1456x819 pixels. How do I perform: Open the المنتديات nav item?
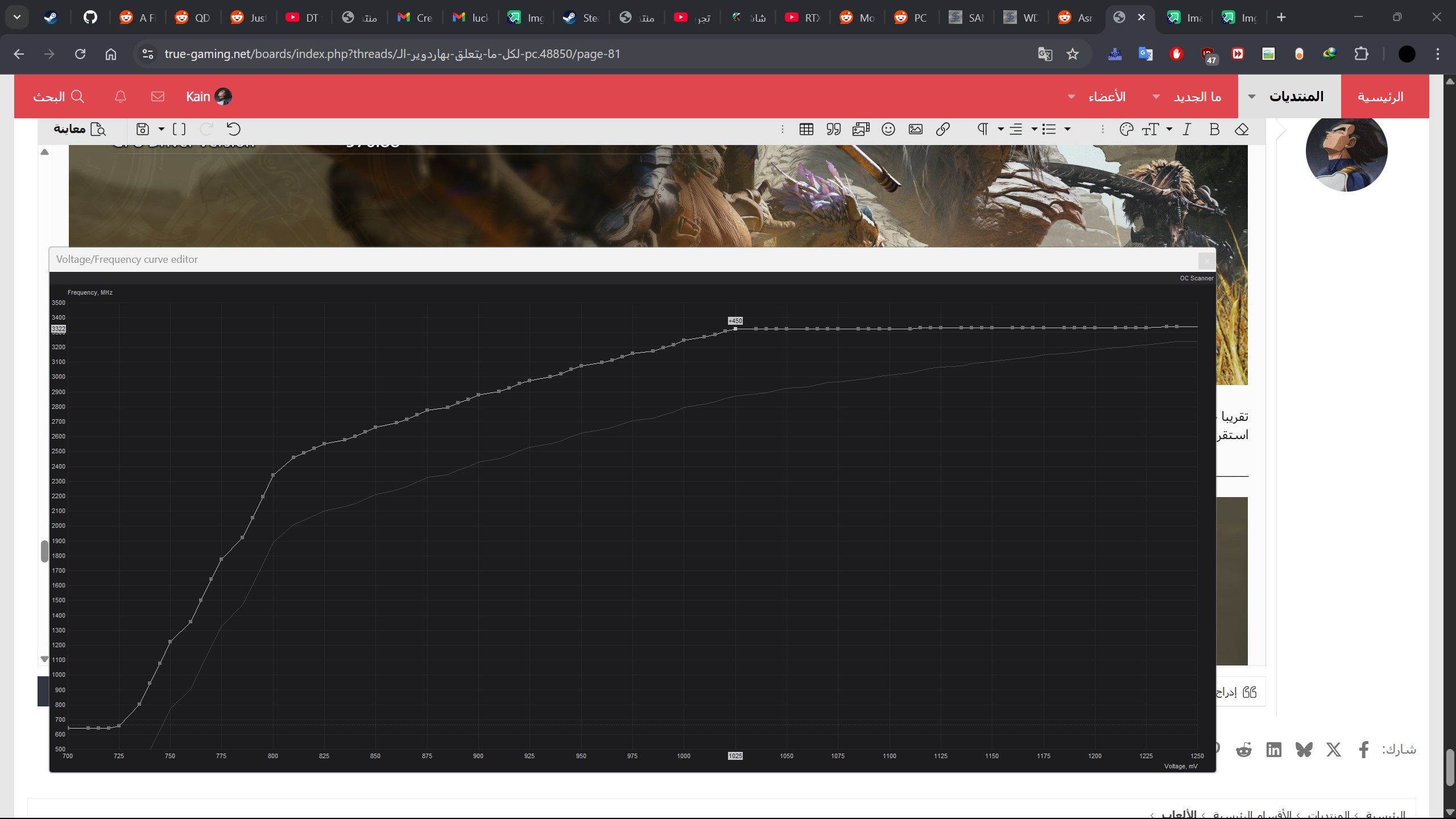(1296, 97)
